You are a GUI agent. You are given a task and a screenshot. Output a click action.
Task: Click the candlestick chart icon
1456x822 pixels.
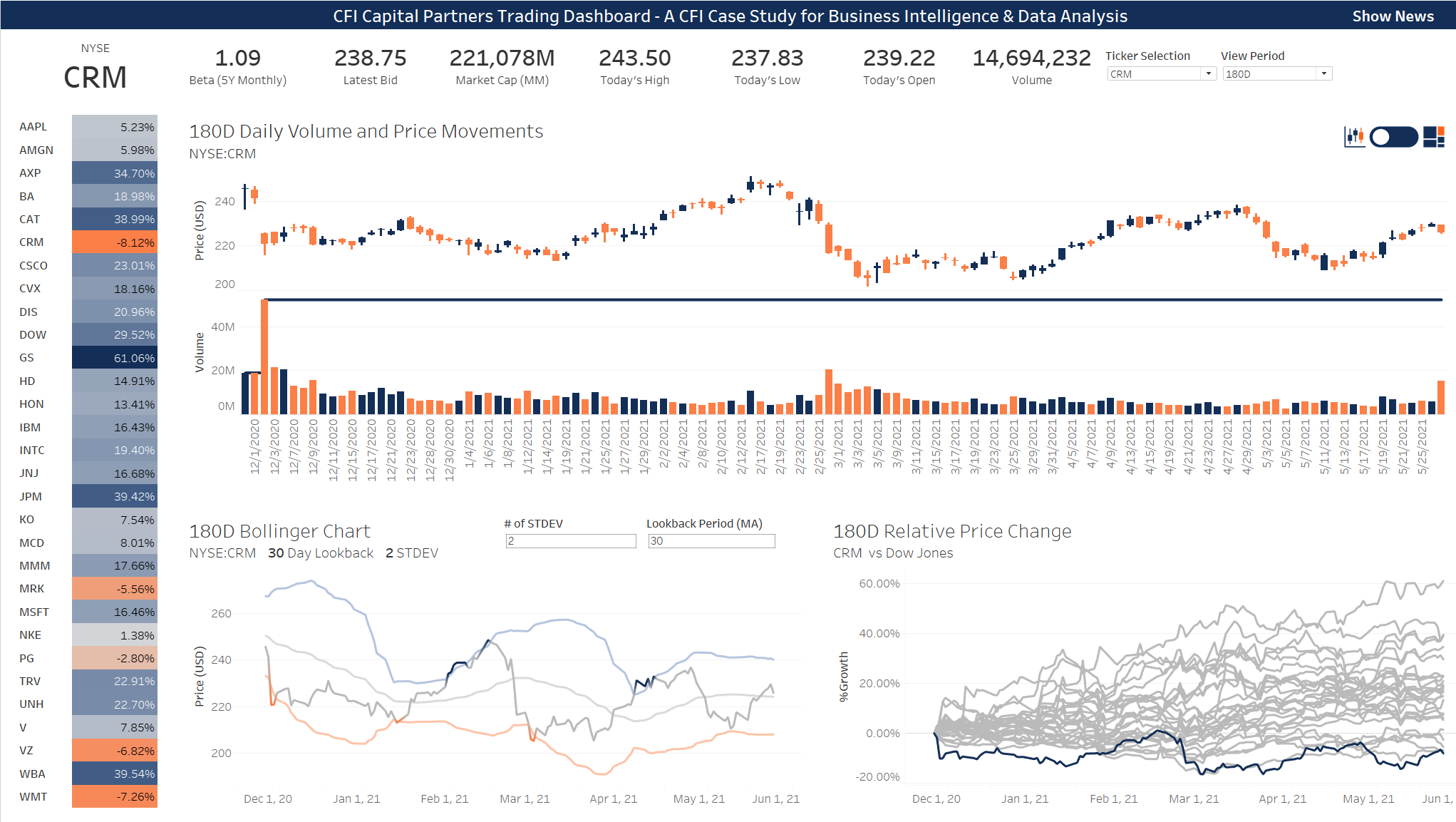pos(1354,136)
